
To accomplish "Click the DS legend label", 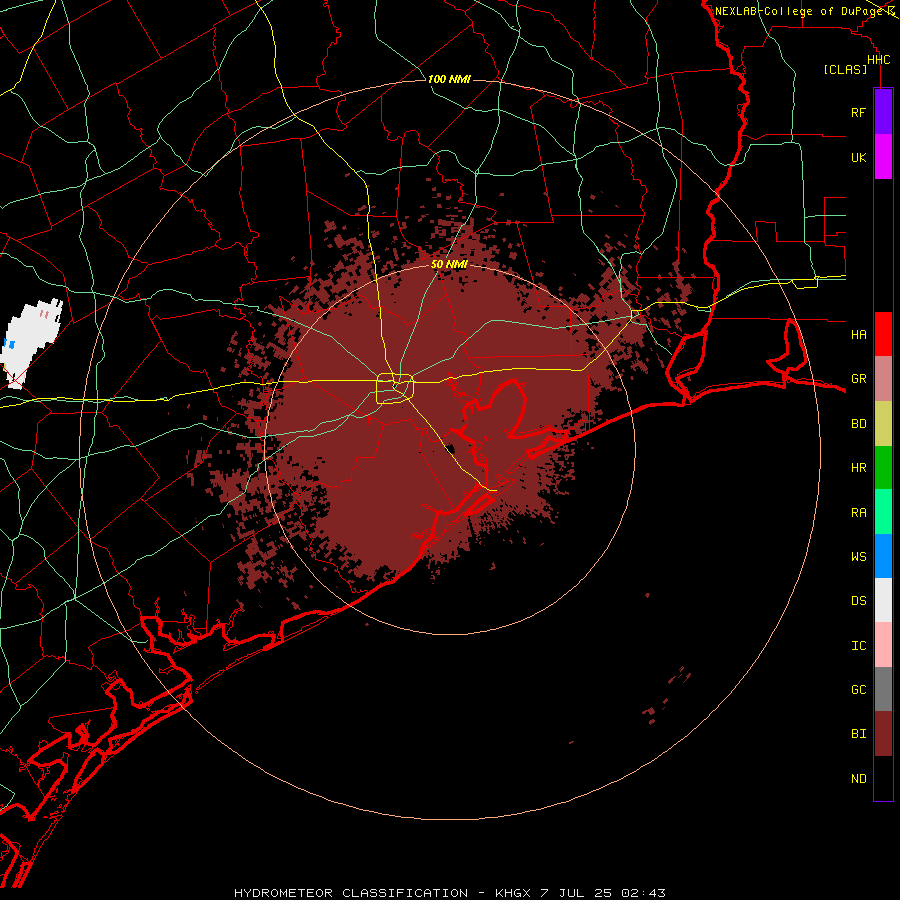I will tap(858, 600).
